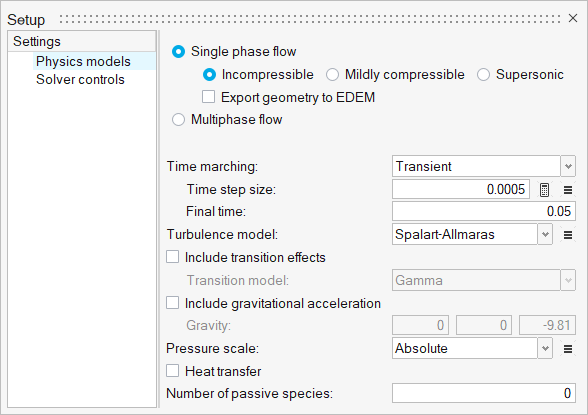Select the Multiphase flow radio button
588x415 pixels.
(x=178, y=120)
